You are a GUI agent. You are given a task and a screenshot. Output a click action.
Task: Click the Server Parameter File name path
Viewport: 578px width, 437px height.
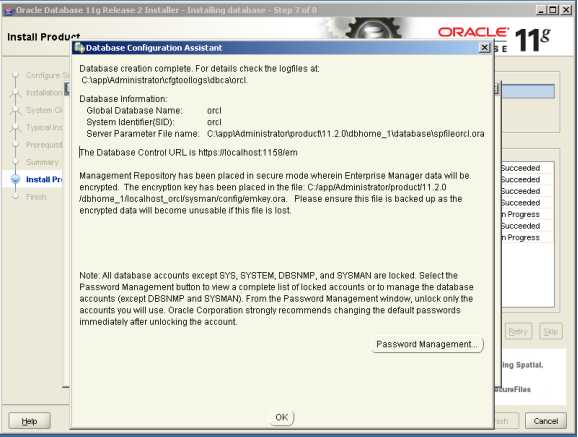pos(346,134)
